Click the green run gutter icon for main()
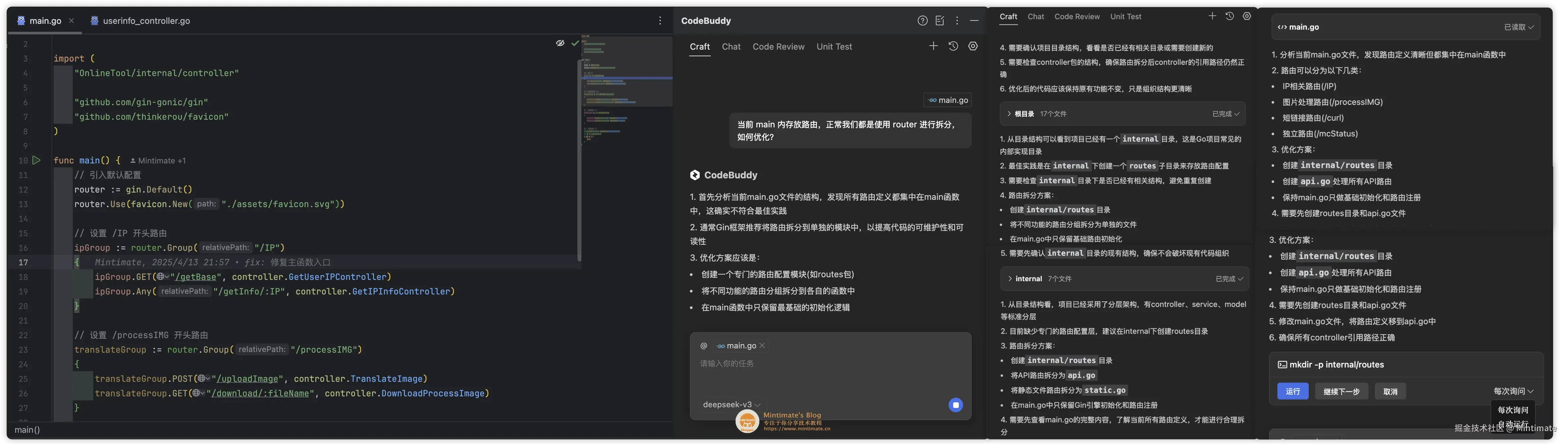Image resolution: width=1568 pixels, height=444 pixels. coord(36,160)
